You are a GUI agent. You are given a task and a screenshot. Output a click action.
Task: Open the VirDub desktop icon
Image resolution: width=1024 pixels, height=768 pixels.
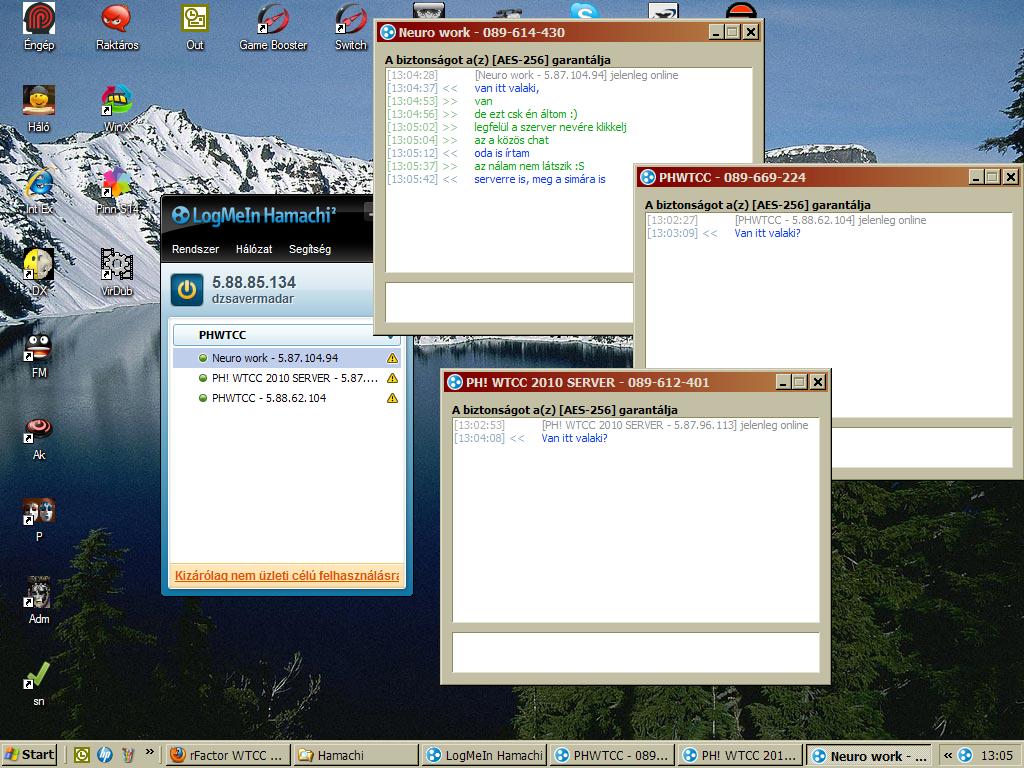(x=117, y=273)
